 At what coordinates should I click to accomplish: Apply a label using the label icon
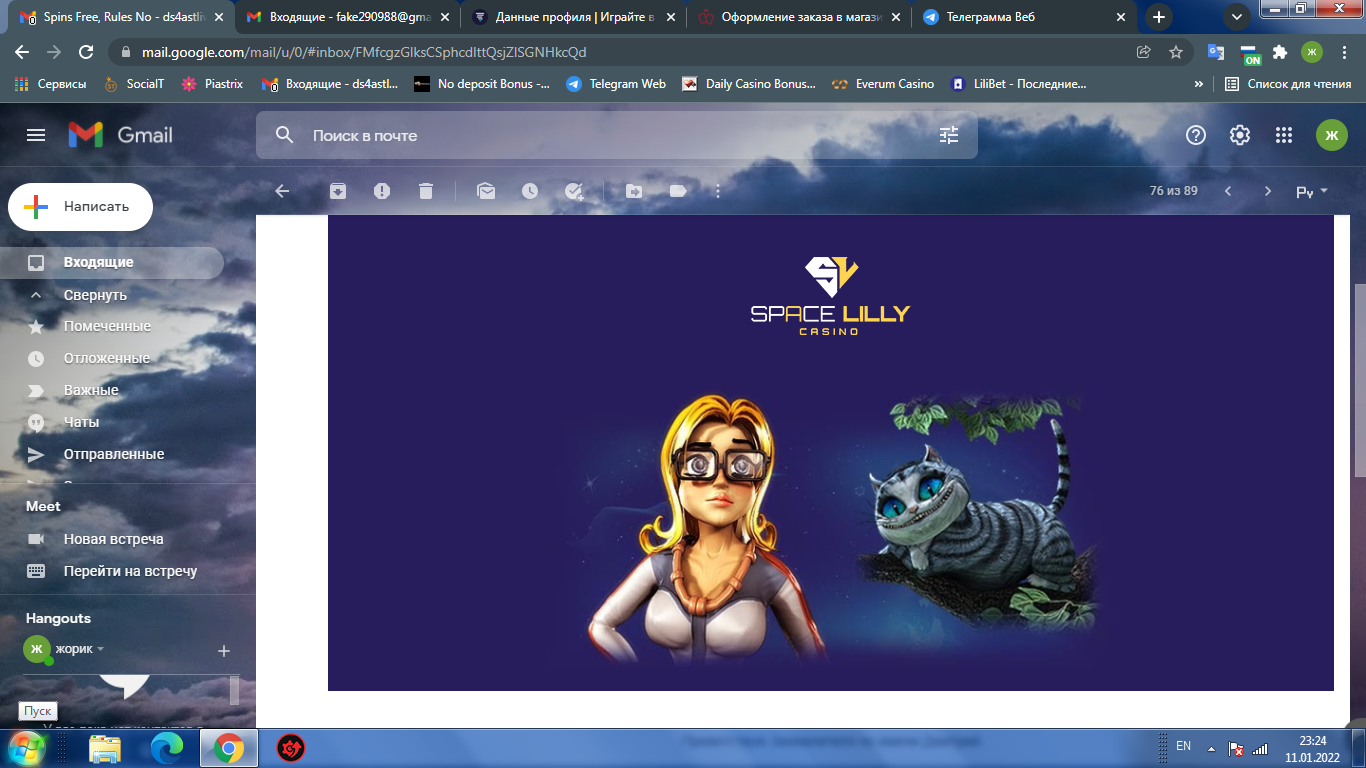[678, 191]
